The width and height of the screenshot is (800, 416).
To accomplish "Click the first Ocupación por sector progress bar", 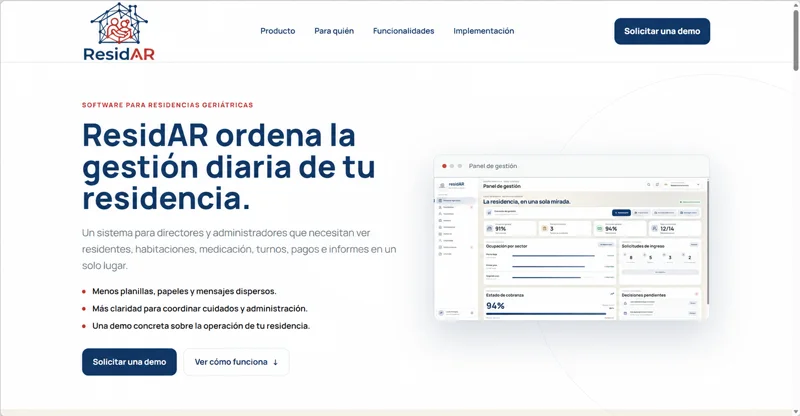I will coord(554,256).
